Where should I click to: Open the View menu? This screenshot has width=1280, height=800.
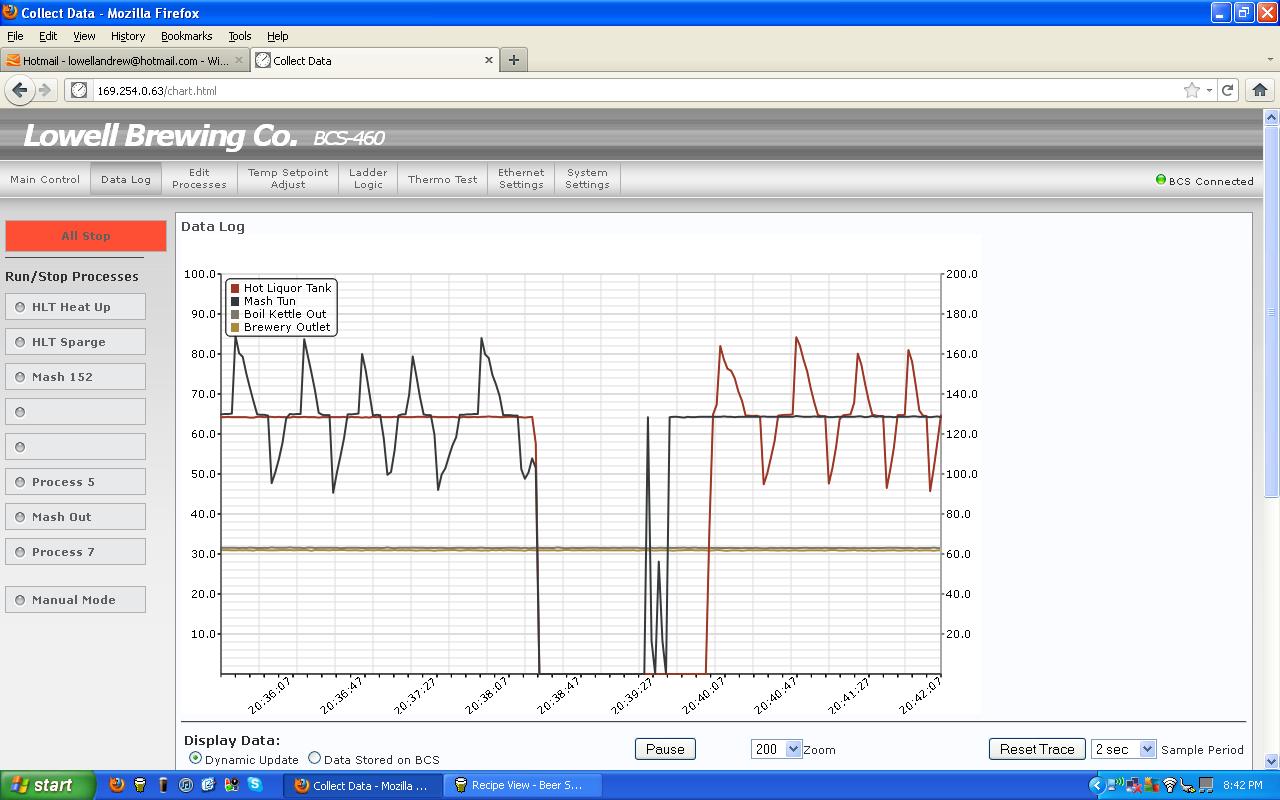pyautogui.click(x=84, y=36)
